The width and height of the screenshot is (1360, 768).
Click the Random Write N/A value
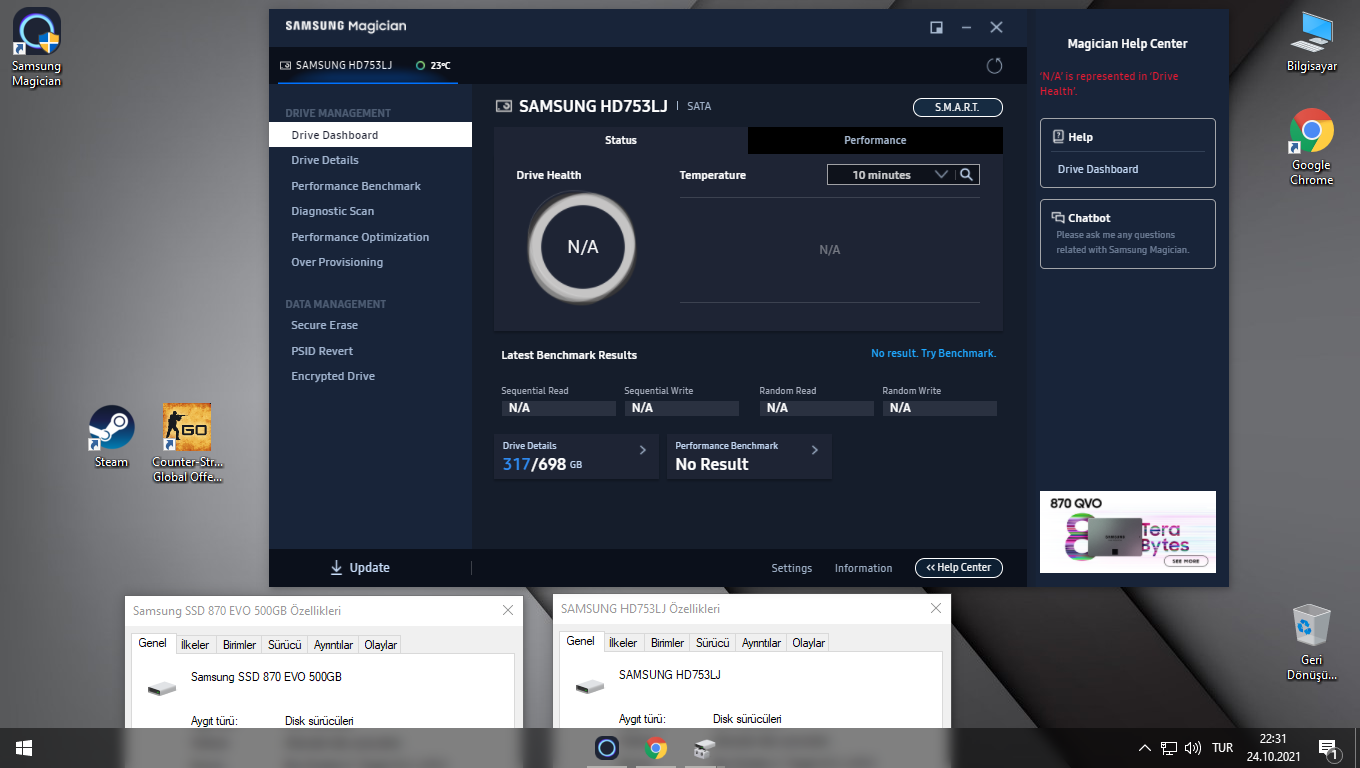pyautogui.click(x=939, y=408)
